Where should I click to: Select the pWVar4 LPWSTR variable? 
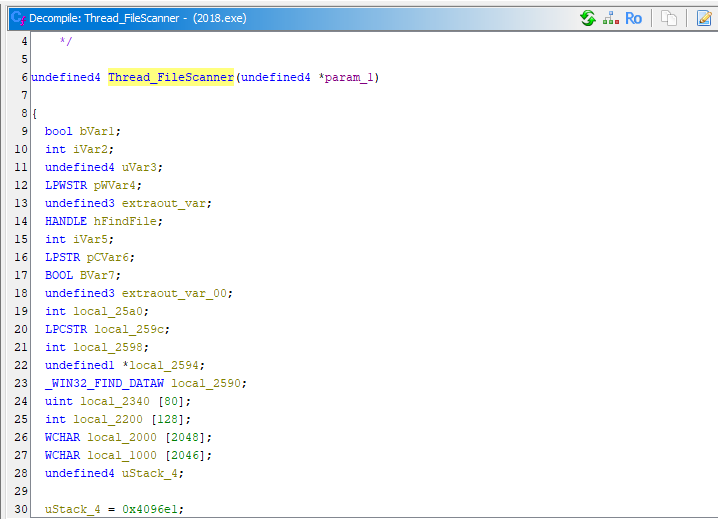(114, 185)
